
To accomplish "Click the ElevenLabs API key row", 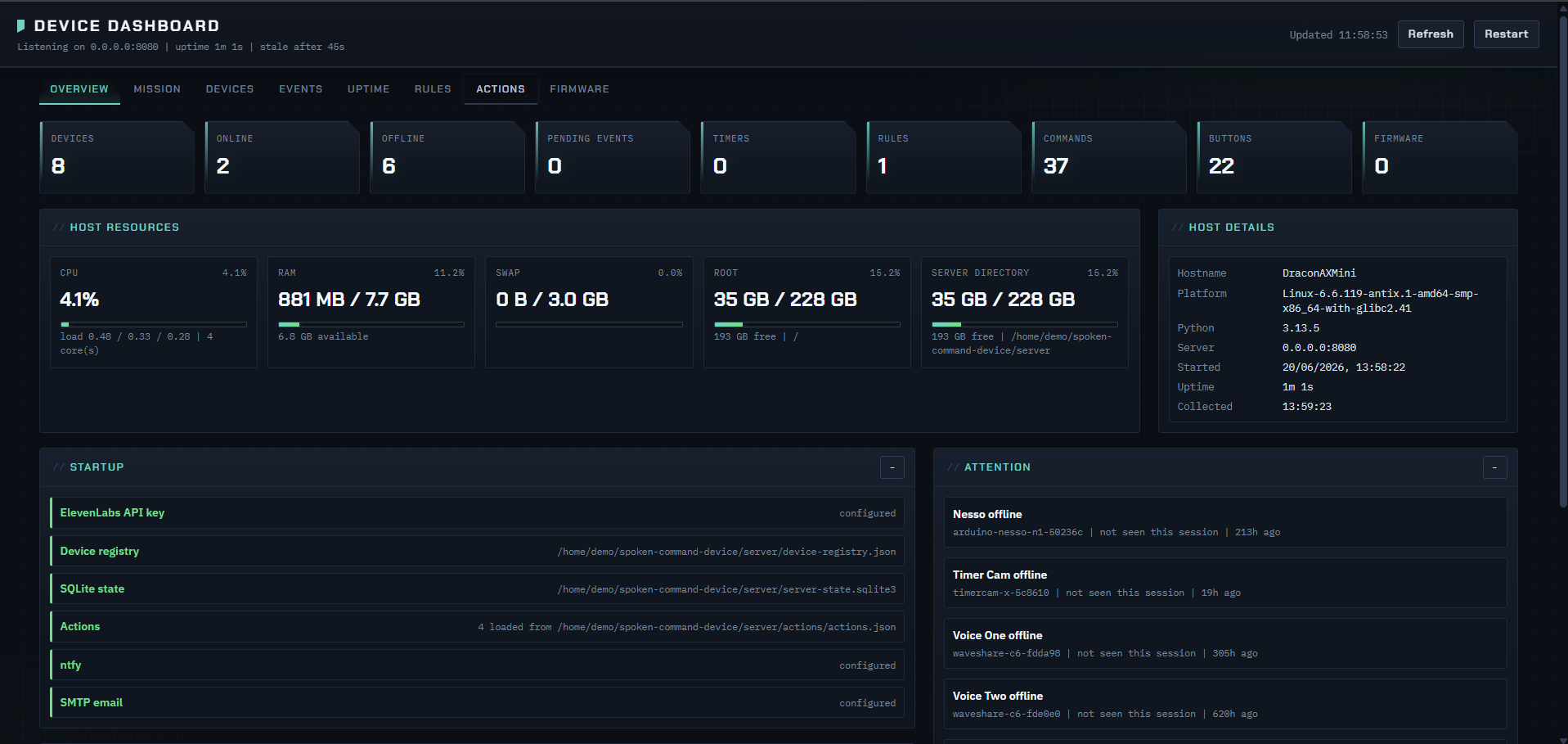I will 477,513.
